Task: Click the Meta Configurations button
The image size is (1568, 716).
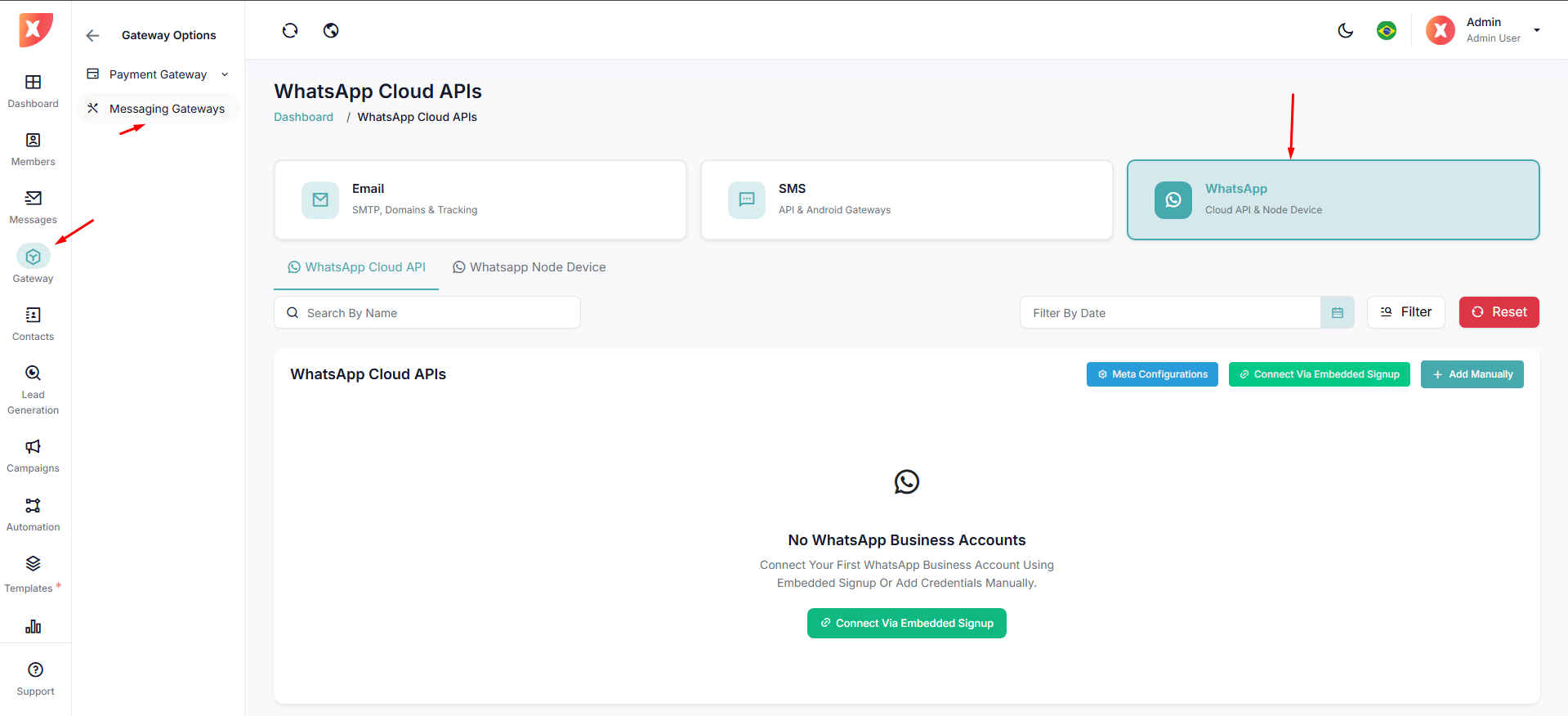Action: [x=1151, y=374]
